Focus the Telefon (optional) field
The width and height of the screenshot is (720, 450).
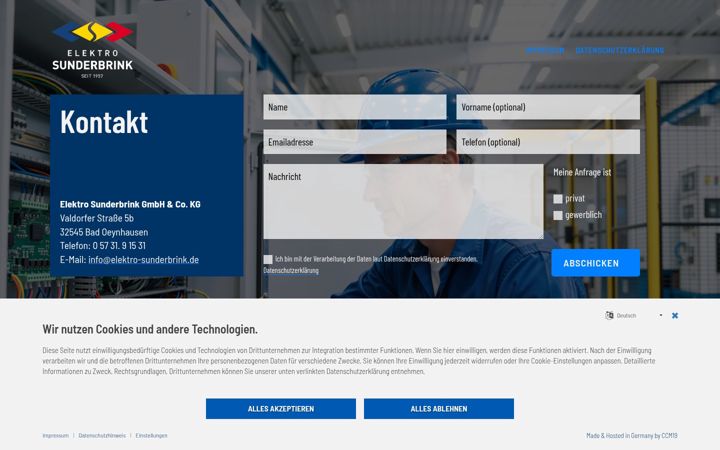pyautogui.click(x=548, y=142)
